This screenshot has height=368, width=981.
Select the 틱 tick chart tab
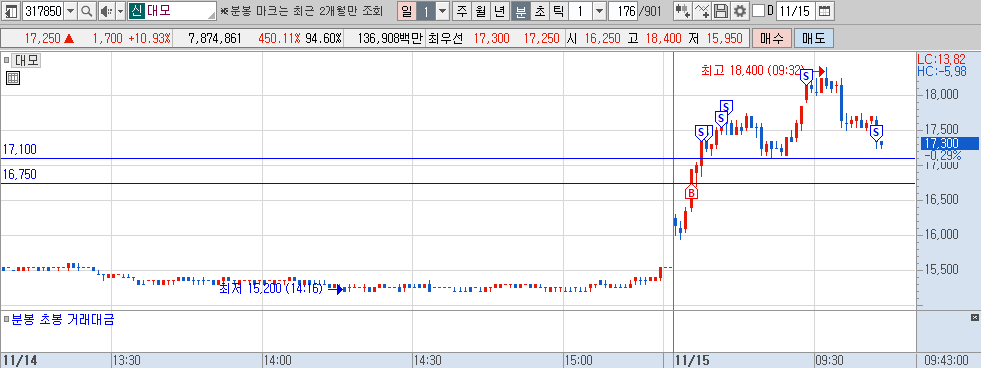[x=559, y=11]
